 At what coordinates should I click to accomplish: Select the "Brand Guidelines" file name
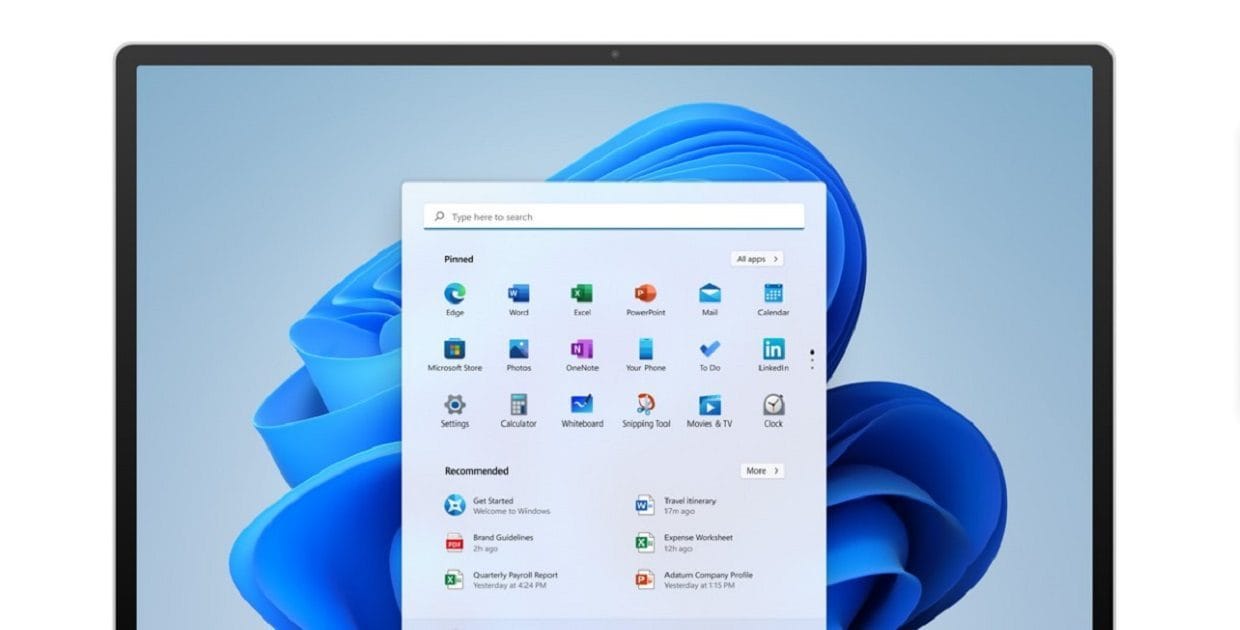(x=503, y=537)
